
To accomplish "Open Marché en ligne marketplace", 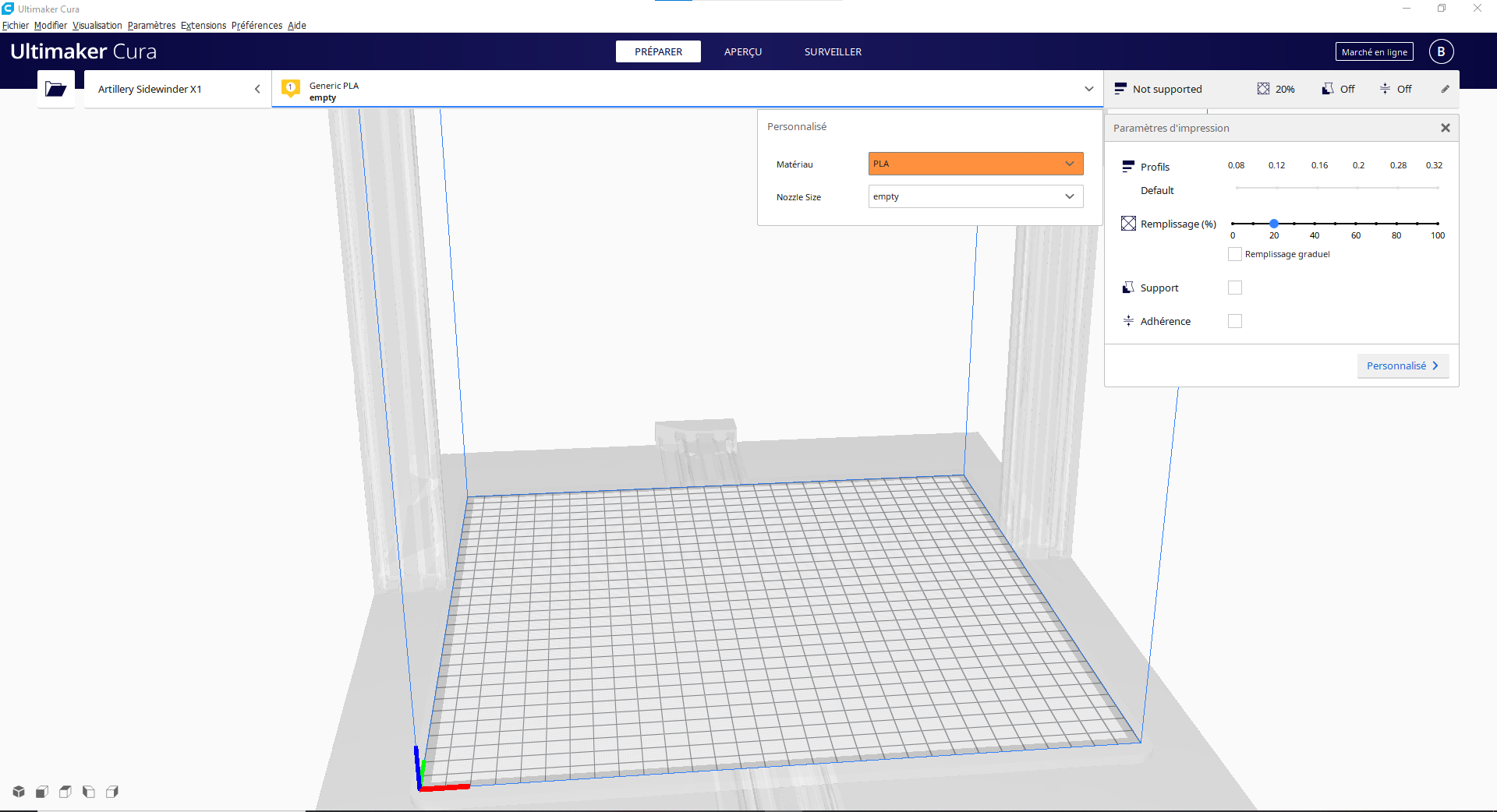I will pos(1374,52).
